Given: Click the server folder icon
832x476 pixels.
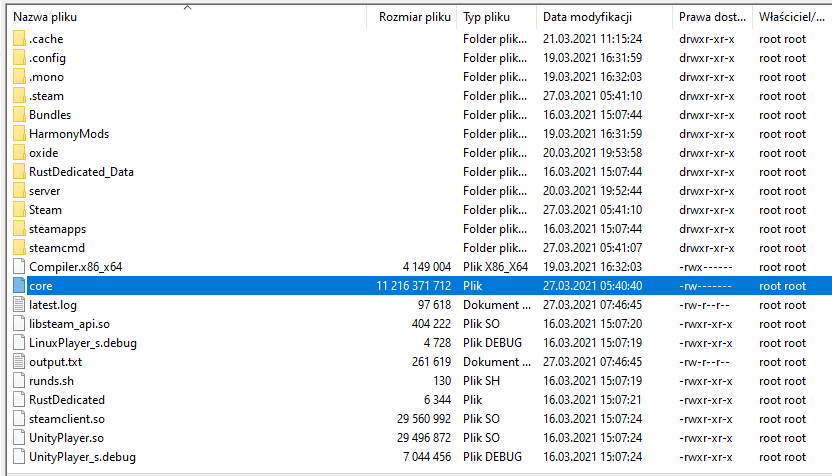Looking at the screenshot, I should pyautogui.click(x=19, y=191).
